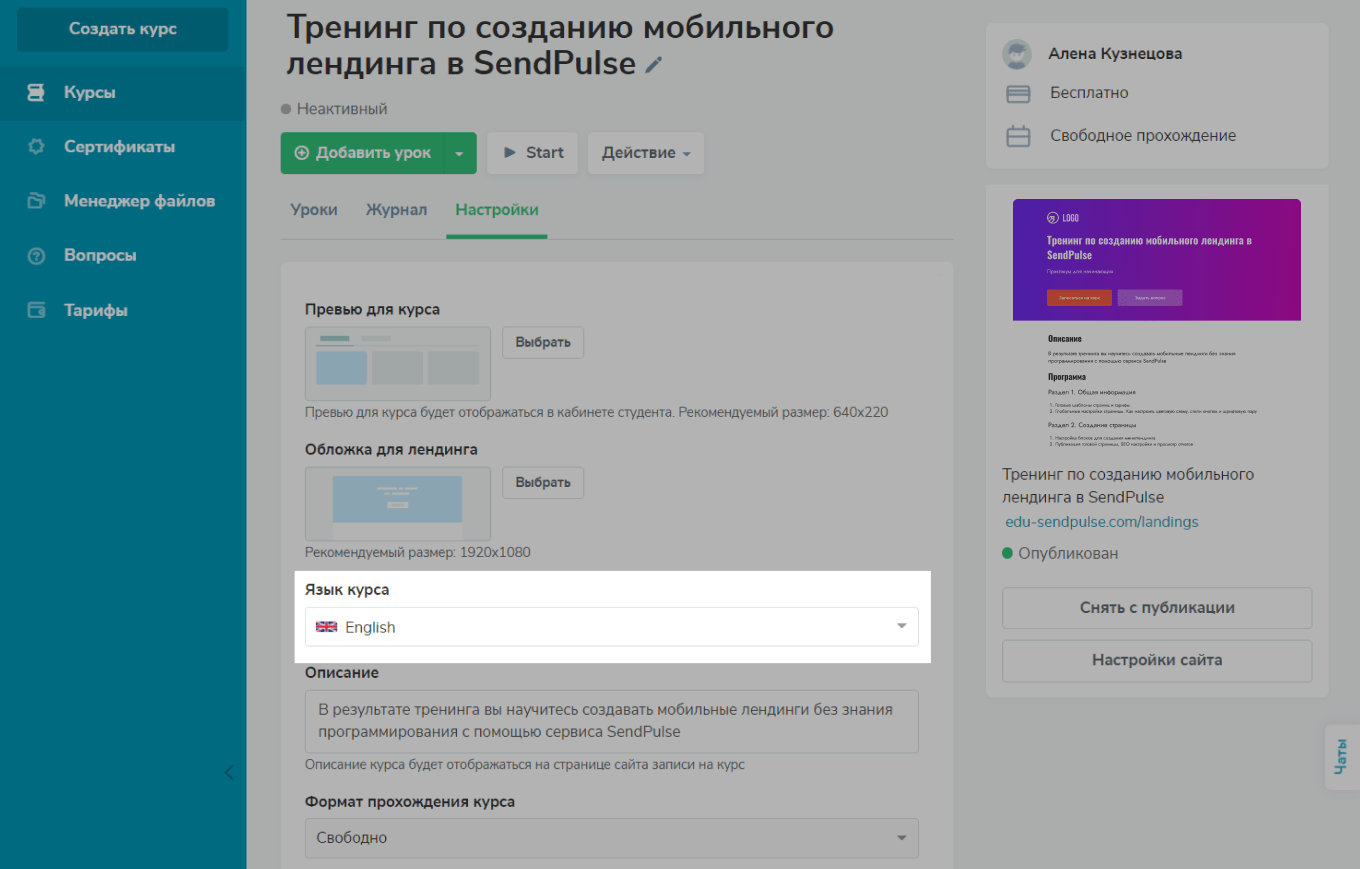Expand the Добавить урок dropdown arrow
1360x869 pixels.
[x=459, y=153]
